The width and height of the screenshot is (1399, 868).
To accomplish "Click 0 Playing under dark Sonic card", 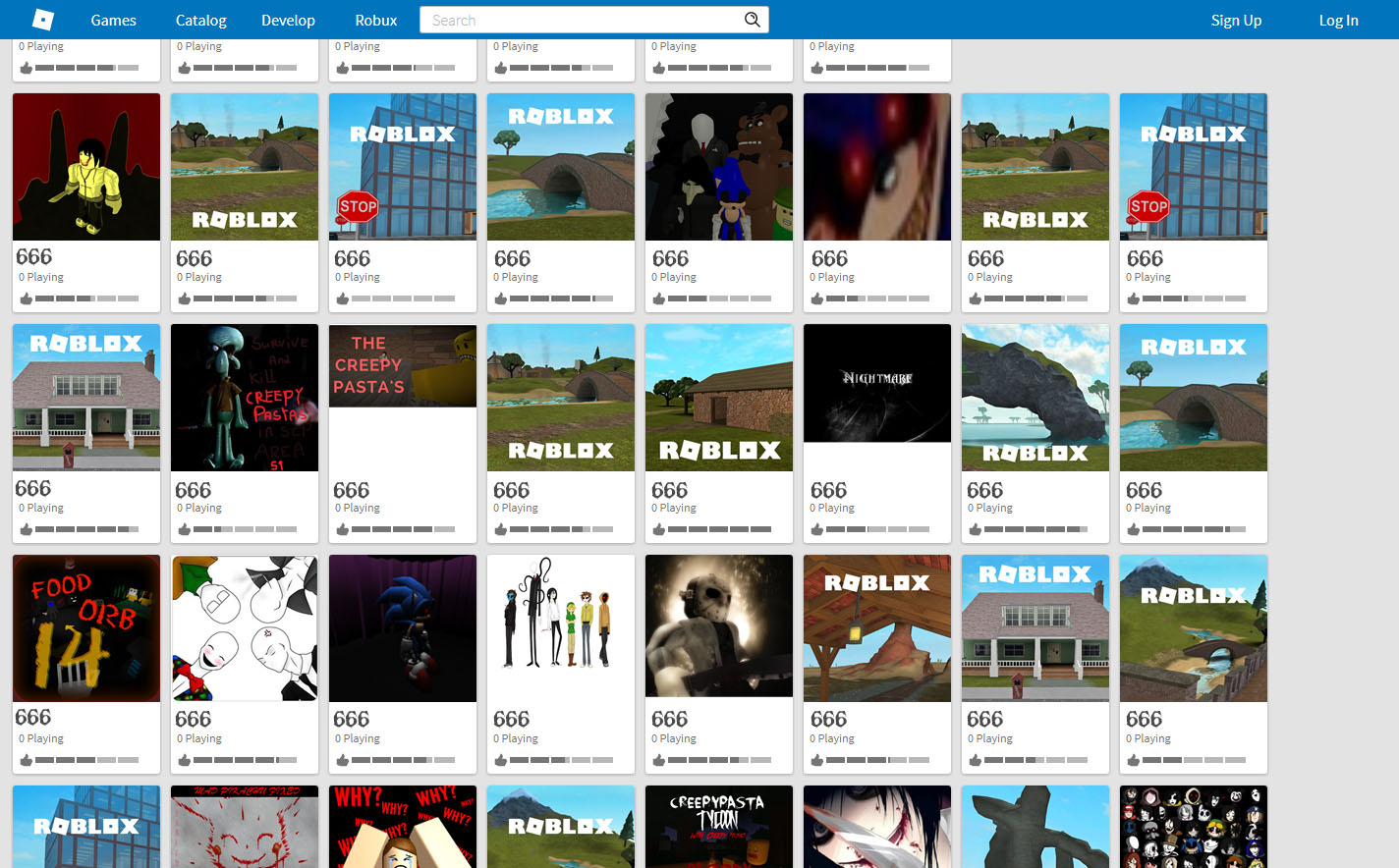I will [x=358, y=738].
